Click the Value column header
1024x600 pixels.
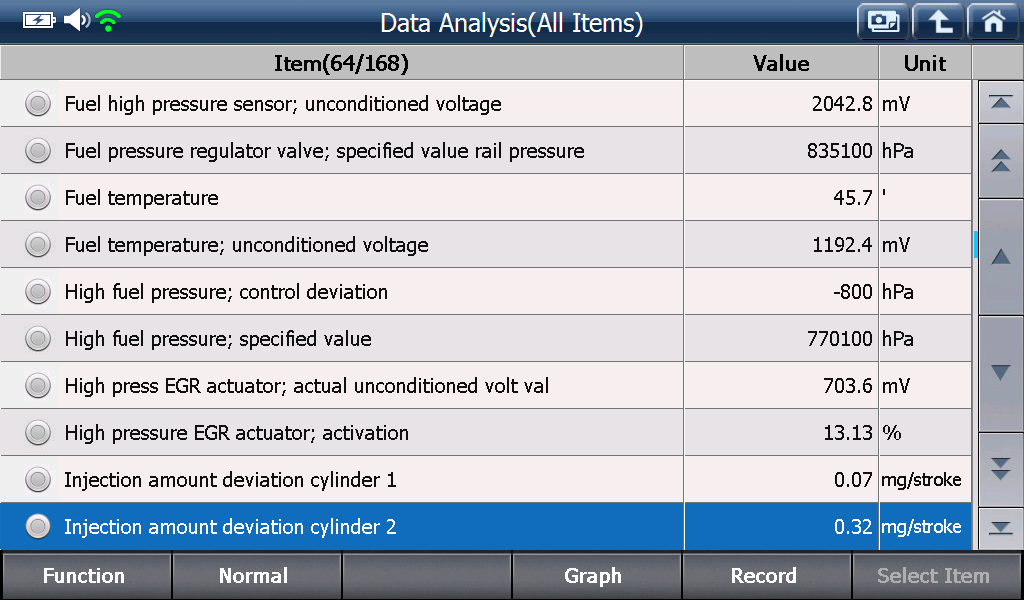coord(781,63)
